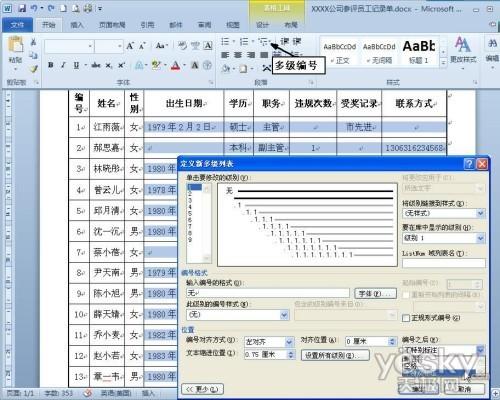Switch to the table tools 设计 tab
500x400 pixels.
pyautogui.click(x=262, y=25)
